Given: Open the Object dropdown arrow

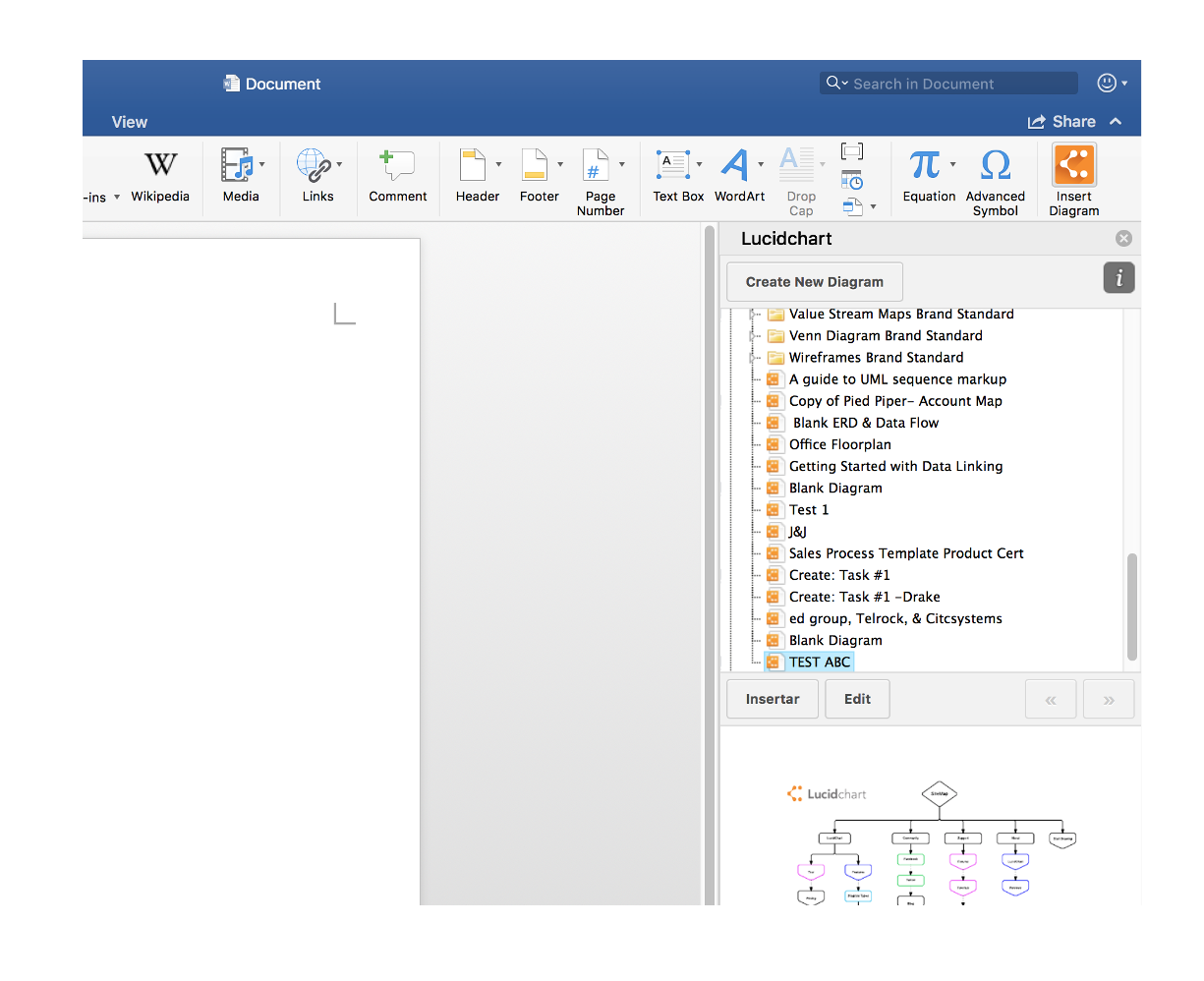Looking at the screenshot, I should (x=873, y=207).
